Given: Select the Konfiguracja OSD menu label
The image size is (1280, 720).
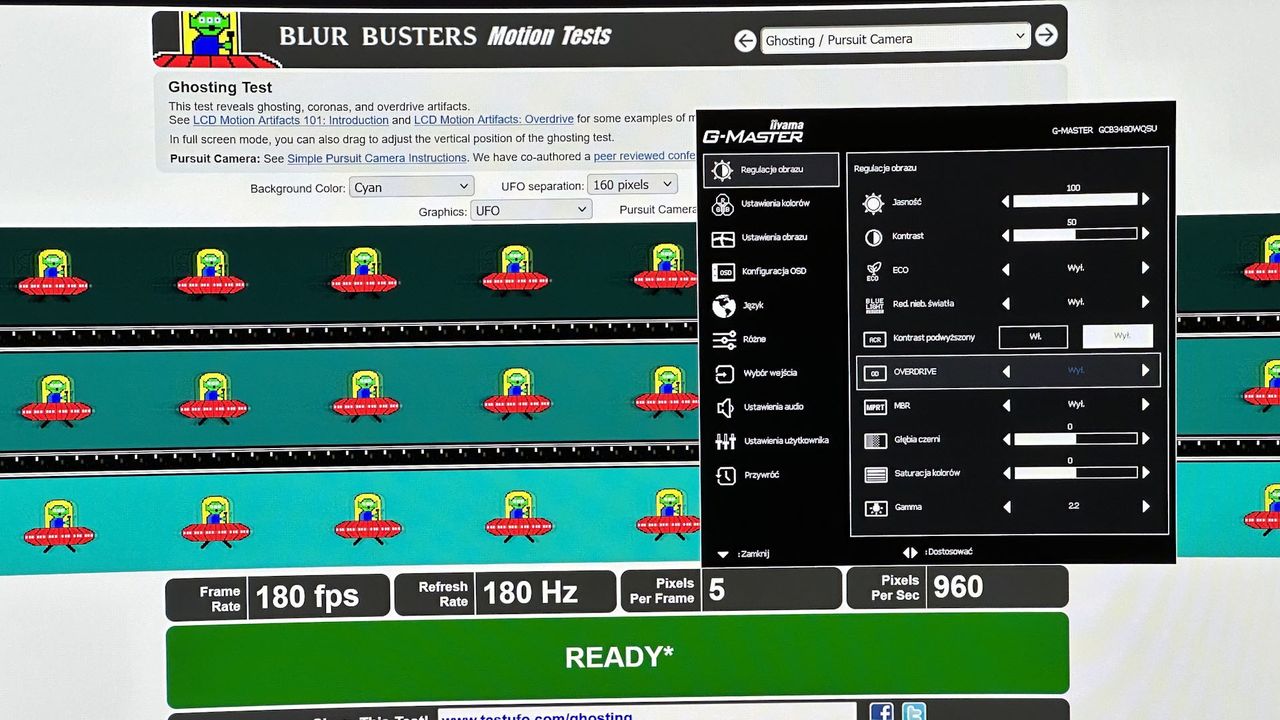Looking at the screenshot, I should click(774, 271).
